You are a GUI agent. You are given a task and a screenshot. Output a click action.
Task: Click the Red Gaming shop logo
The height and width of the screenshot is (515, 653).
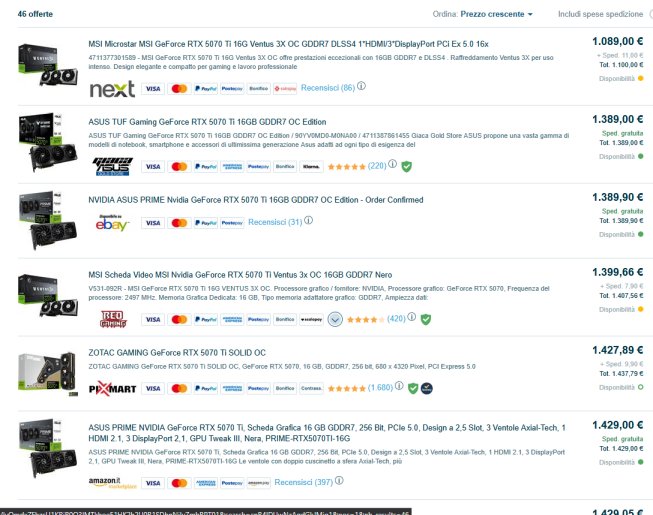point(113,319)
